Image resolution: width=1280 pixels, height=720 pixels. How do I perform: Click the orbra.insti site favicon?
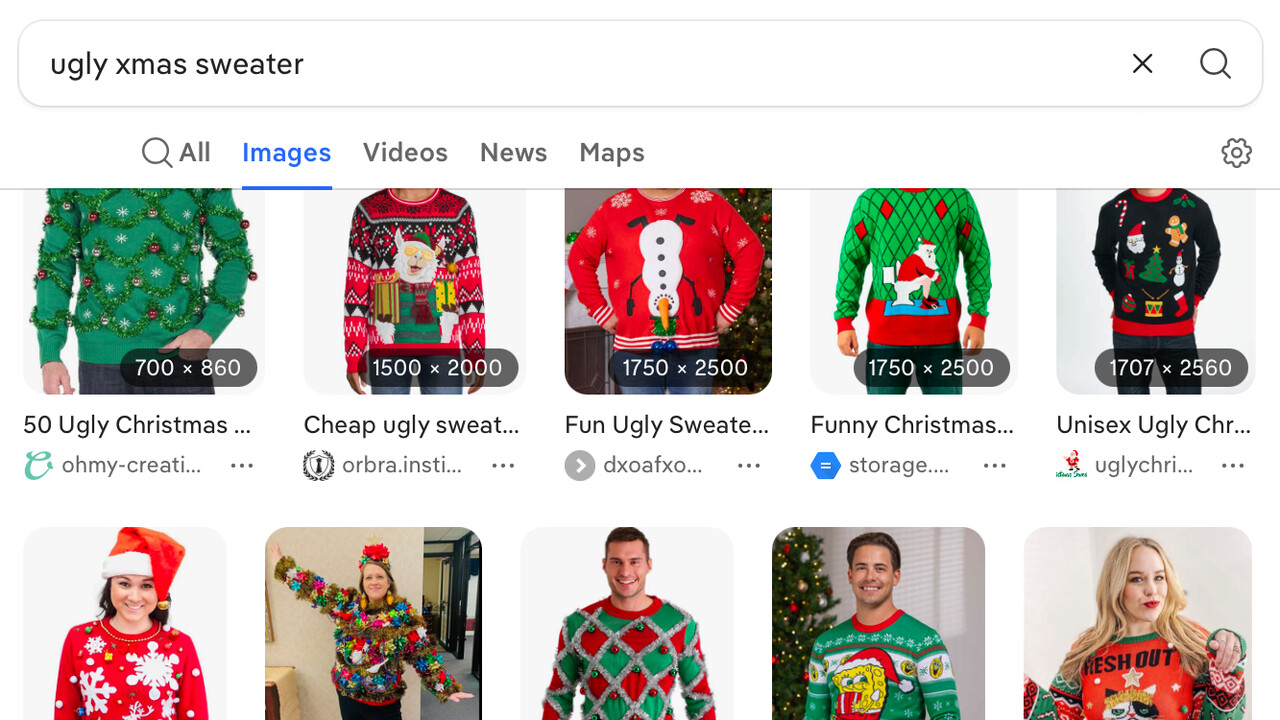coord(318,465)
